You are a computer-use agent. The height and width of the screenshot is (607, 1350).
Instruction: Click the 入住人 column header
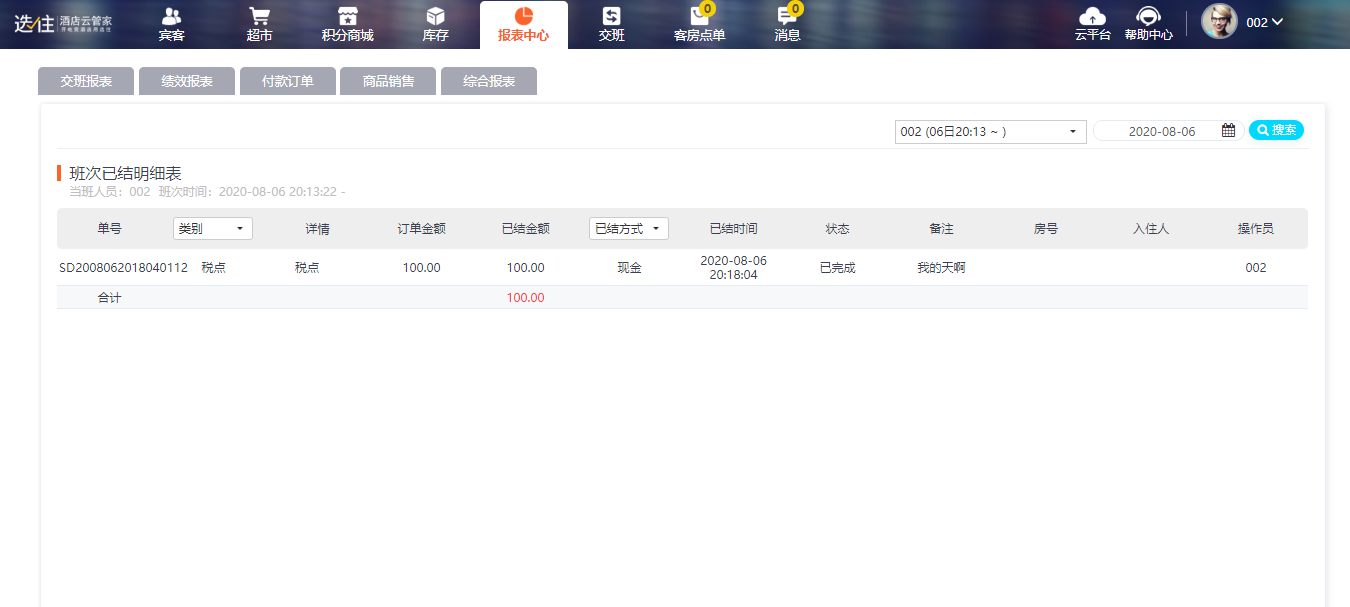pos(1150,229)
